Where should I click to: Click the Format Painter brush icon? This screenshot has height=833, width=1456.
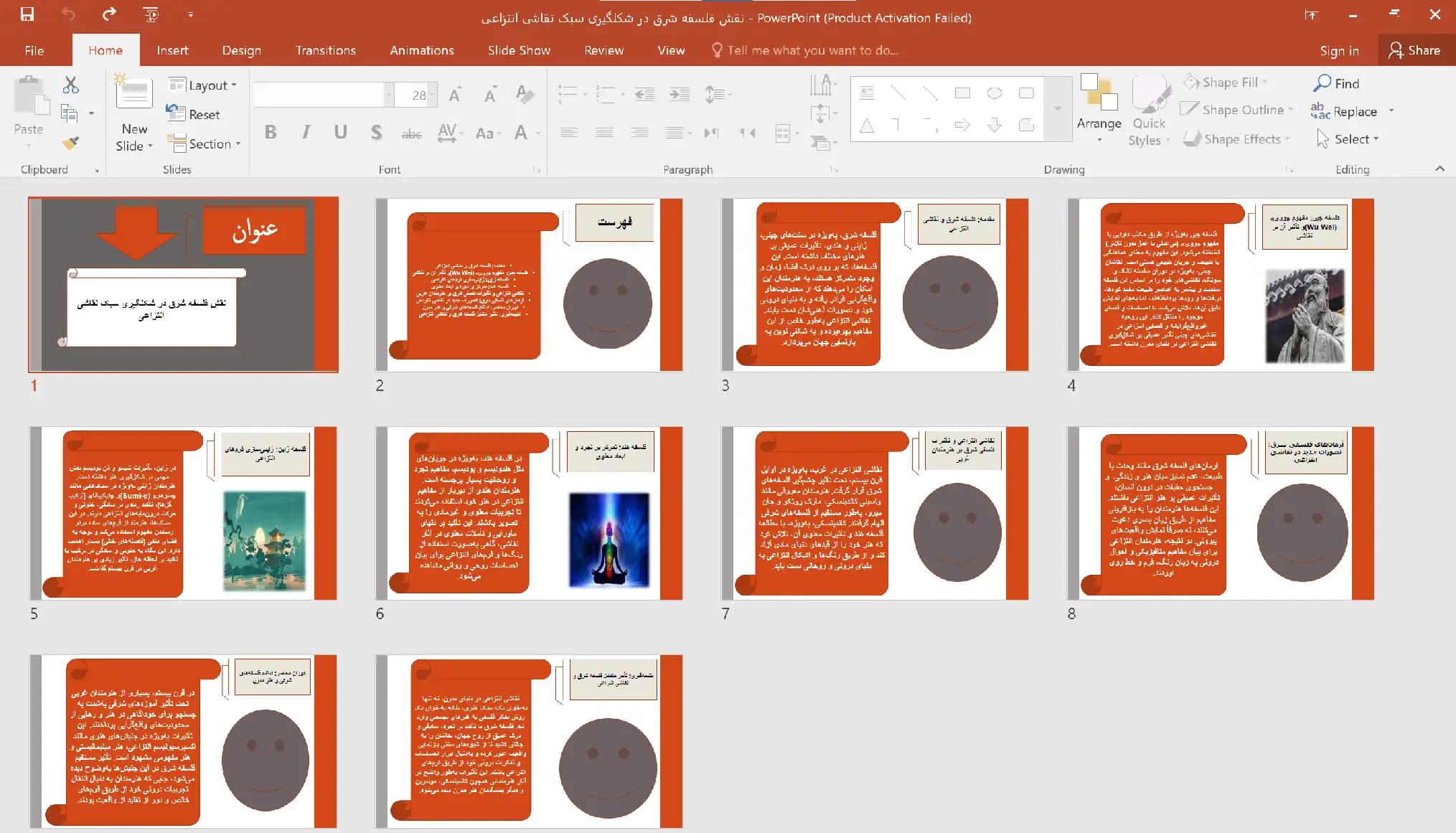70,143
